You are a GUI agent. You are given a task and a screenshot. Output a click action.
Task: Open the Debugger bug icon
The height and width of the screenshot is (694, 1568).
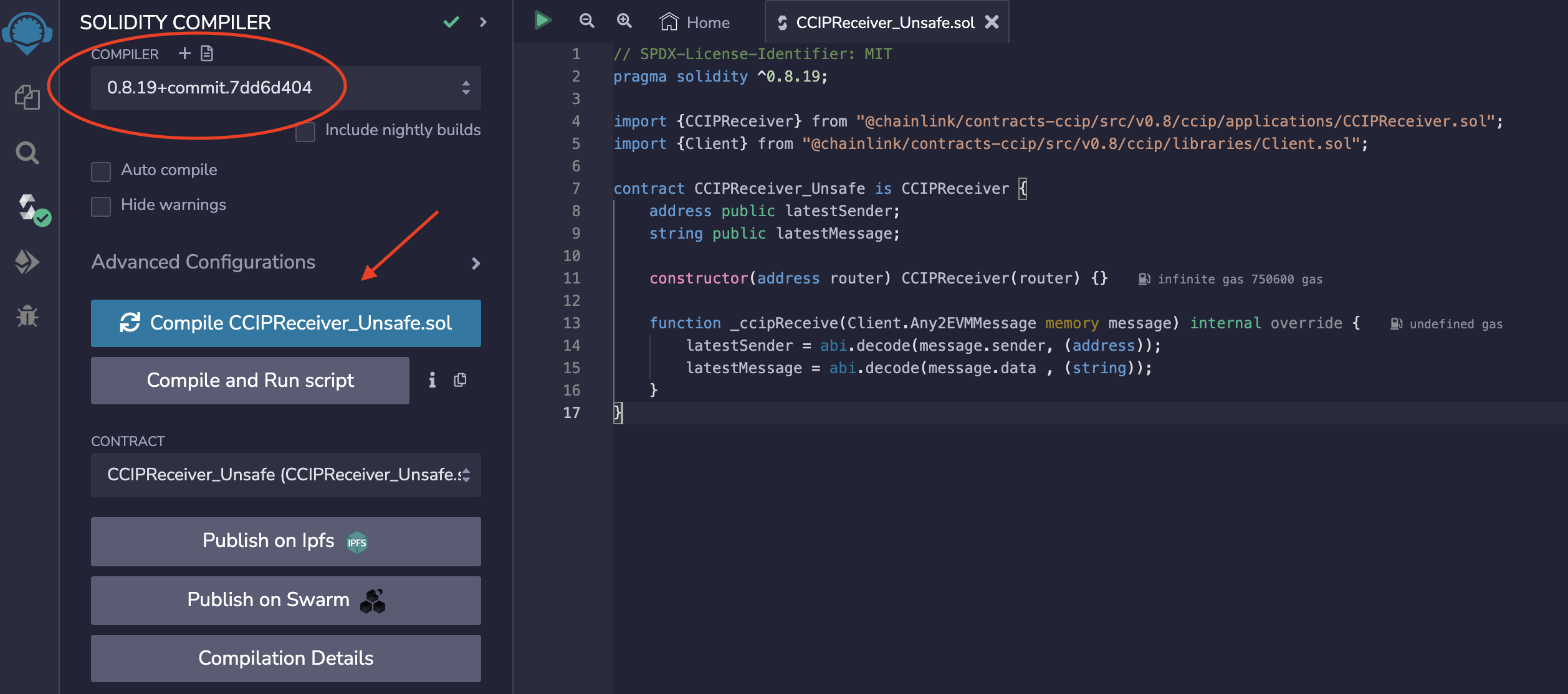click(x=27, y=316)
